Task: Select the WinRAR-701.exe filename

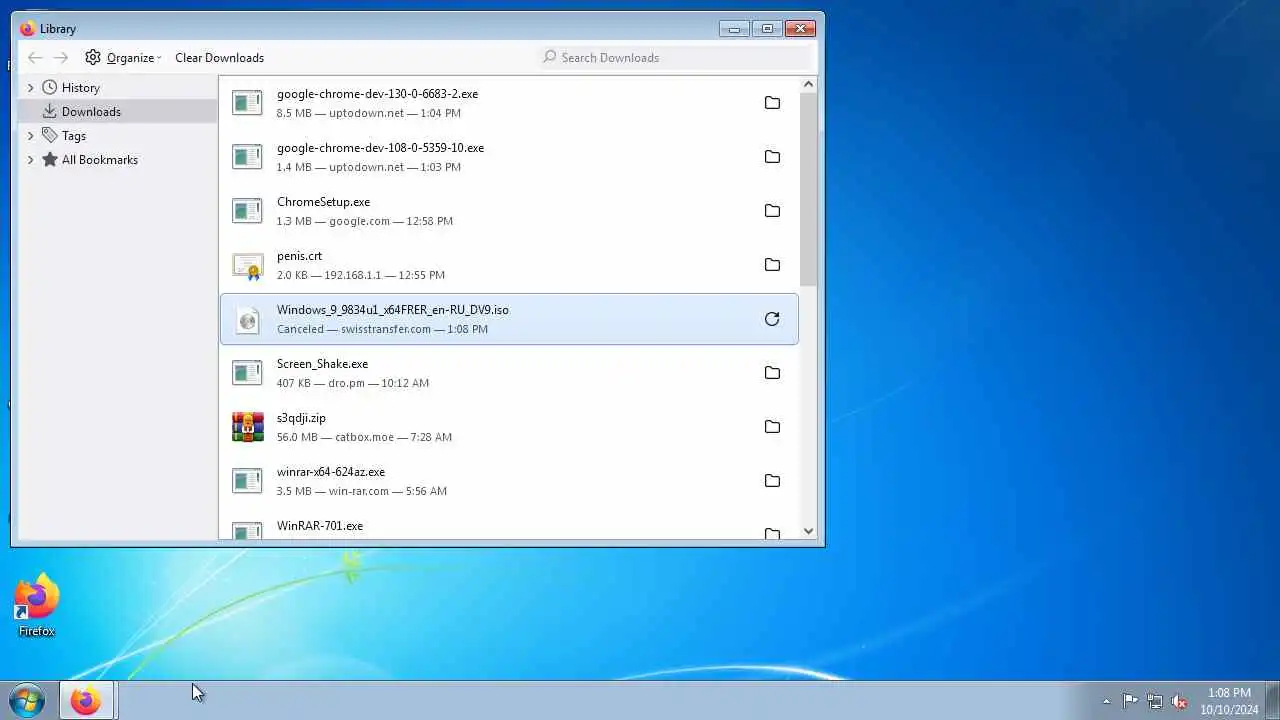Action: tap(319, 526)
